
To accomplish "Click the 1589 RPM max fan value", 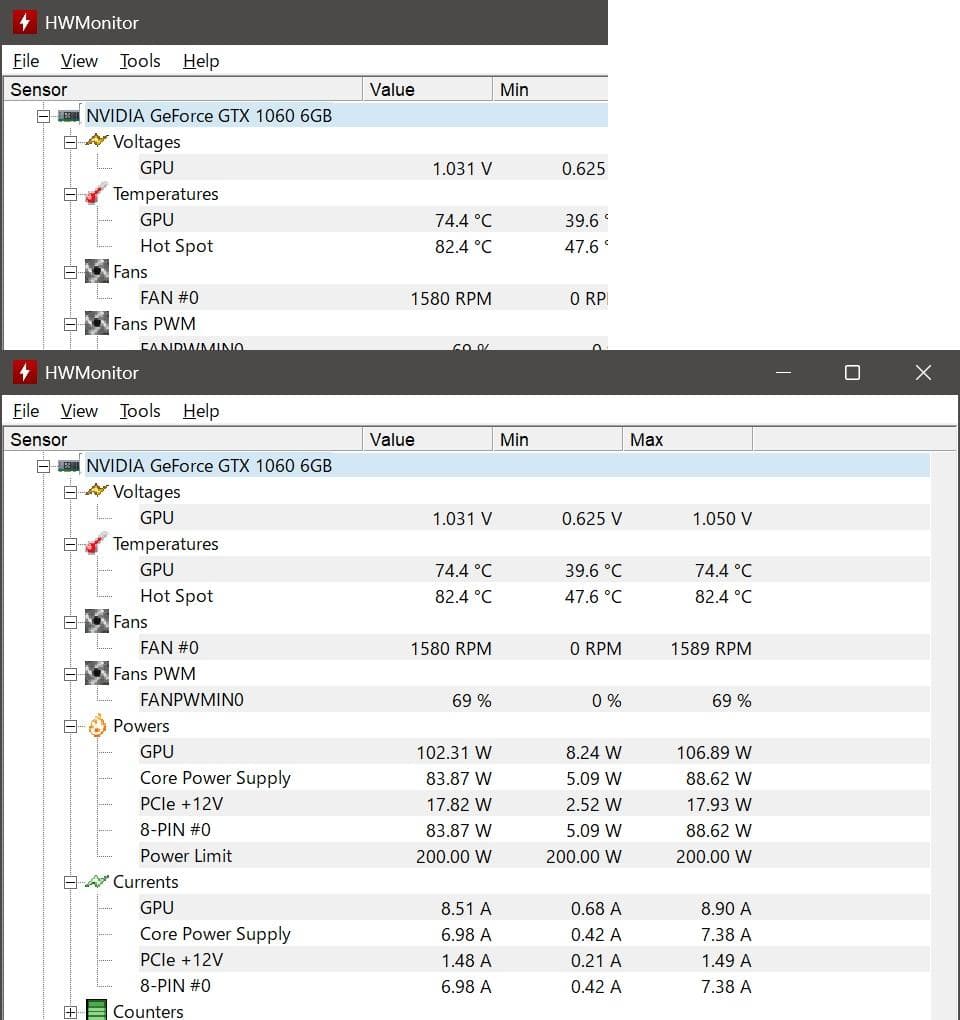I will [711, 649].
